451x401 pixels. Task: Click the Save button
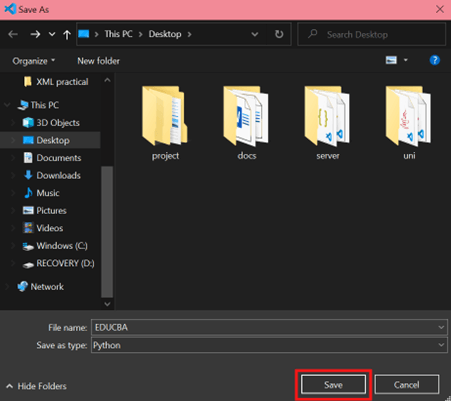(333, 385)
